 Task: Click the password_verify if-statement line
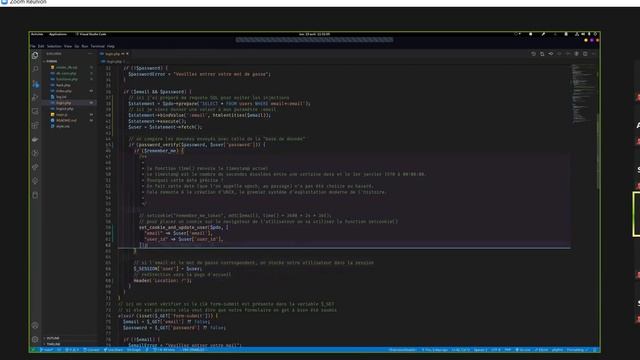(197, 144)
